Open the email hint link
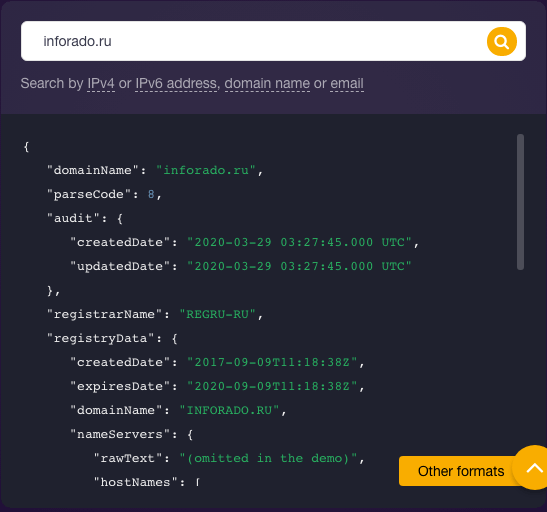547x512 pixels. click(347, 84)
